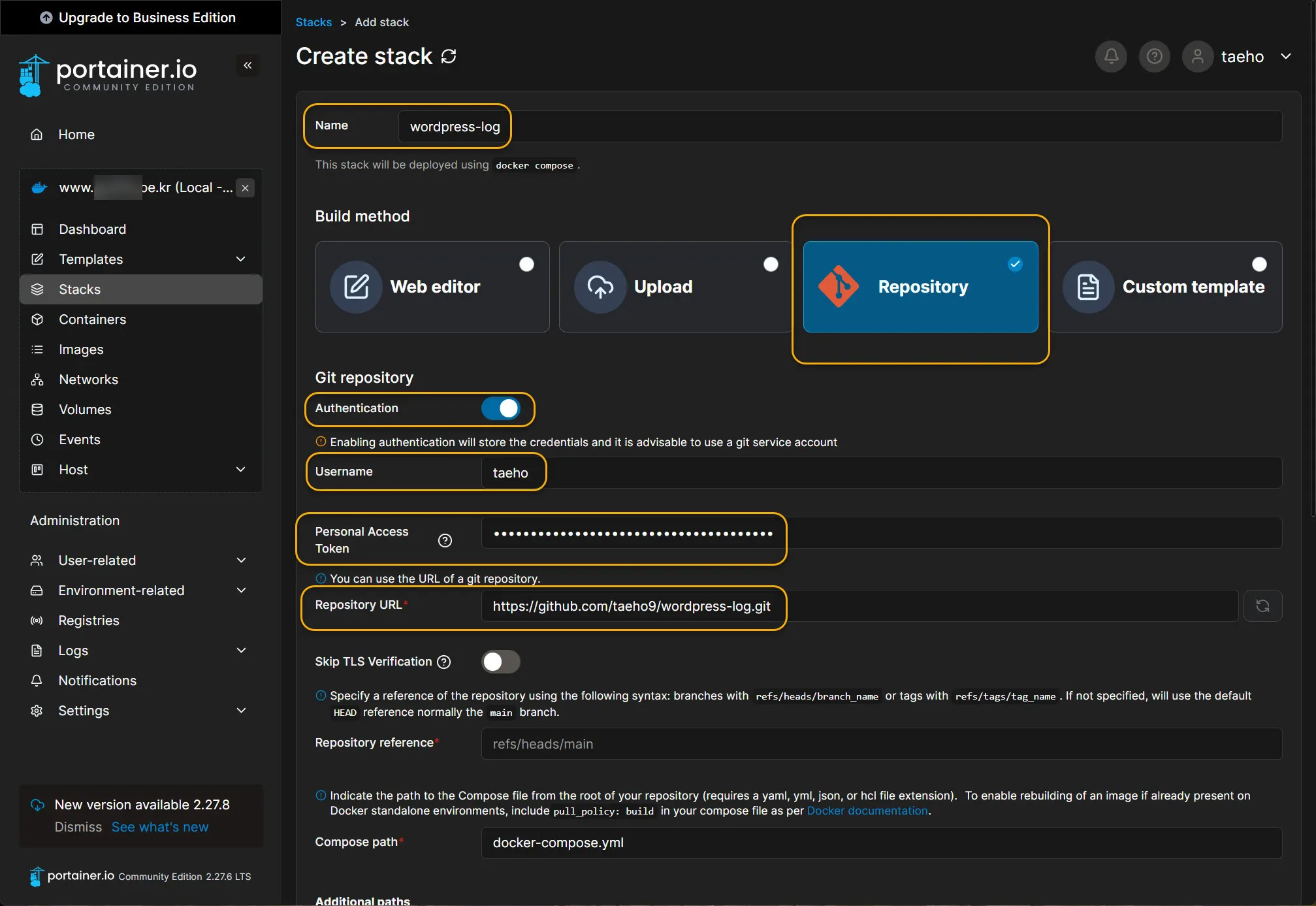Refresh the Repository URL field via reload icon
Viewport: 1316px width, 906px height.
(x=1263, y=606)
